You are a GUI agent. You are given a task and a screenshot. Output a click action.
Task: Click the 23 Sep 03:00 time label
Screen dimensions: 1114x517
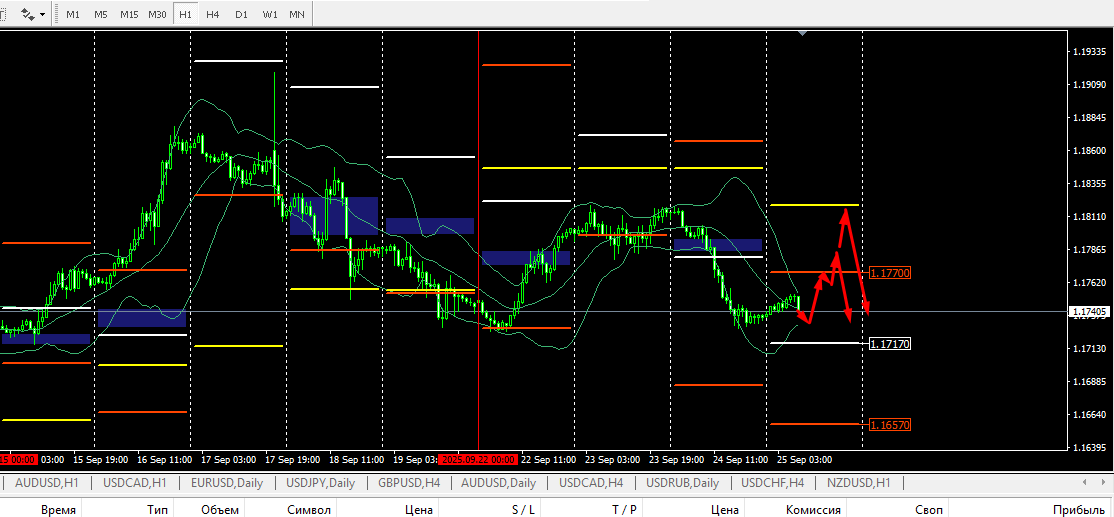612,459
